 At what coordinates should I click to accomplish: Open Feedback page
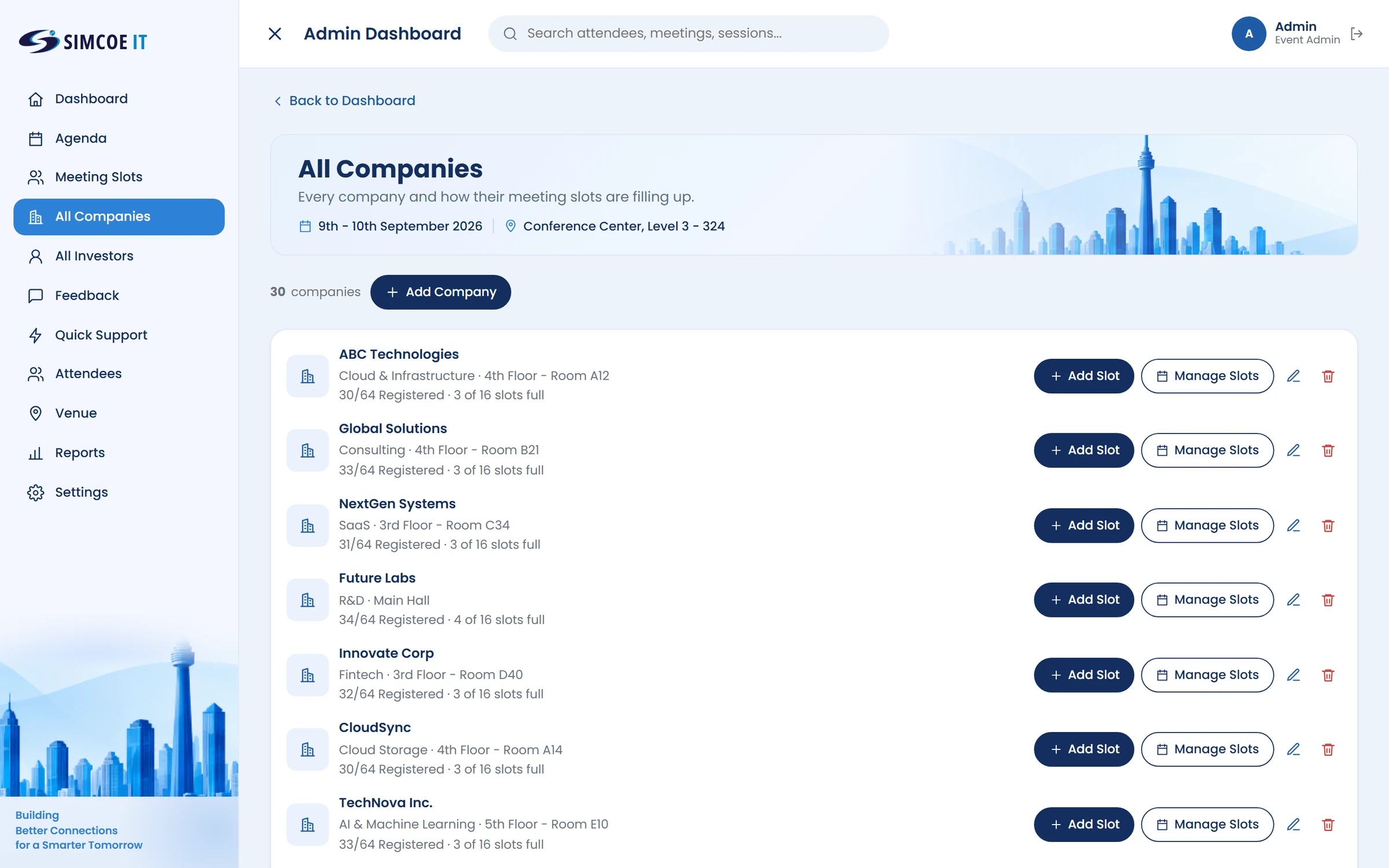point(119,295)
